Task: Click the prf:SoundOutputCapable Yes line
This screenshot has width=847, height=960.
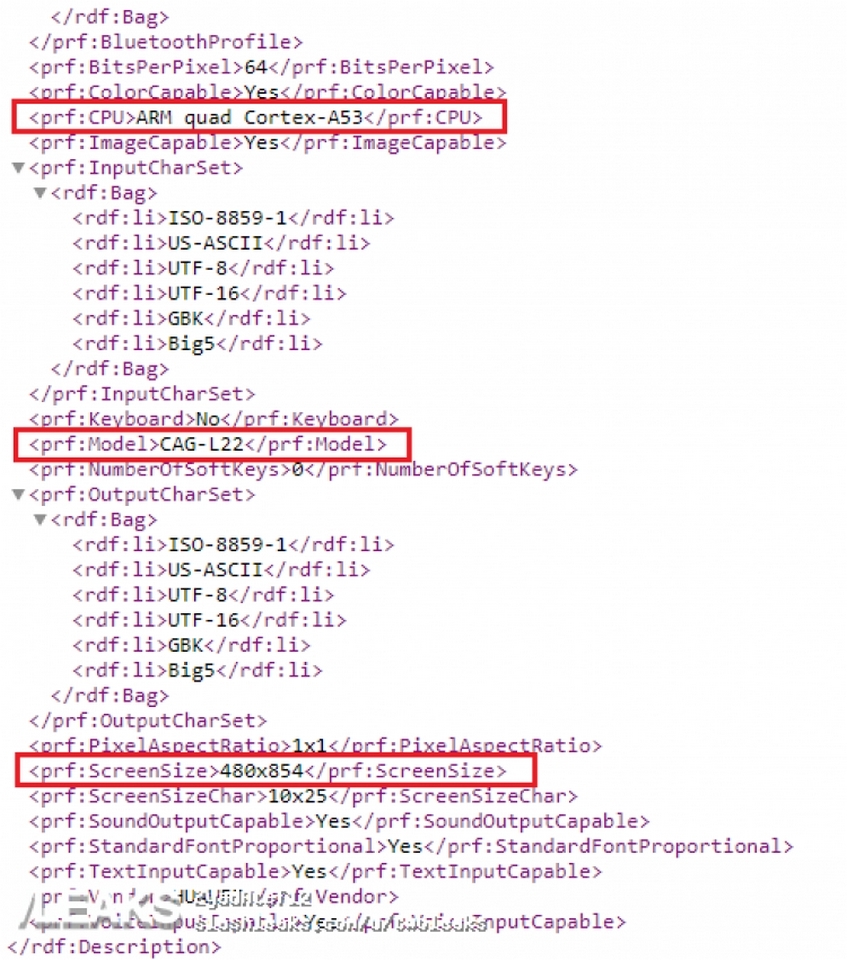Action: pyautogui.click(x=339, y=820)
